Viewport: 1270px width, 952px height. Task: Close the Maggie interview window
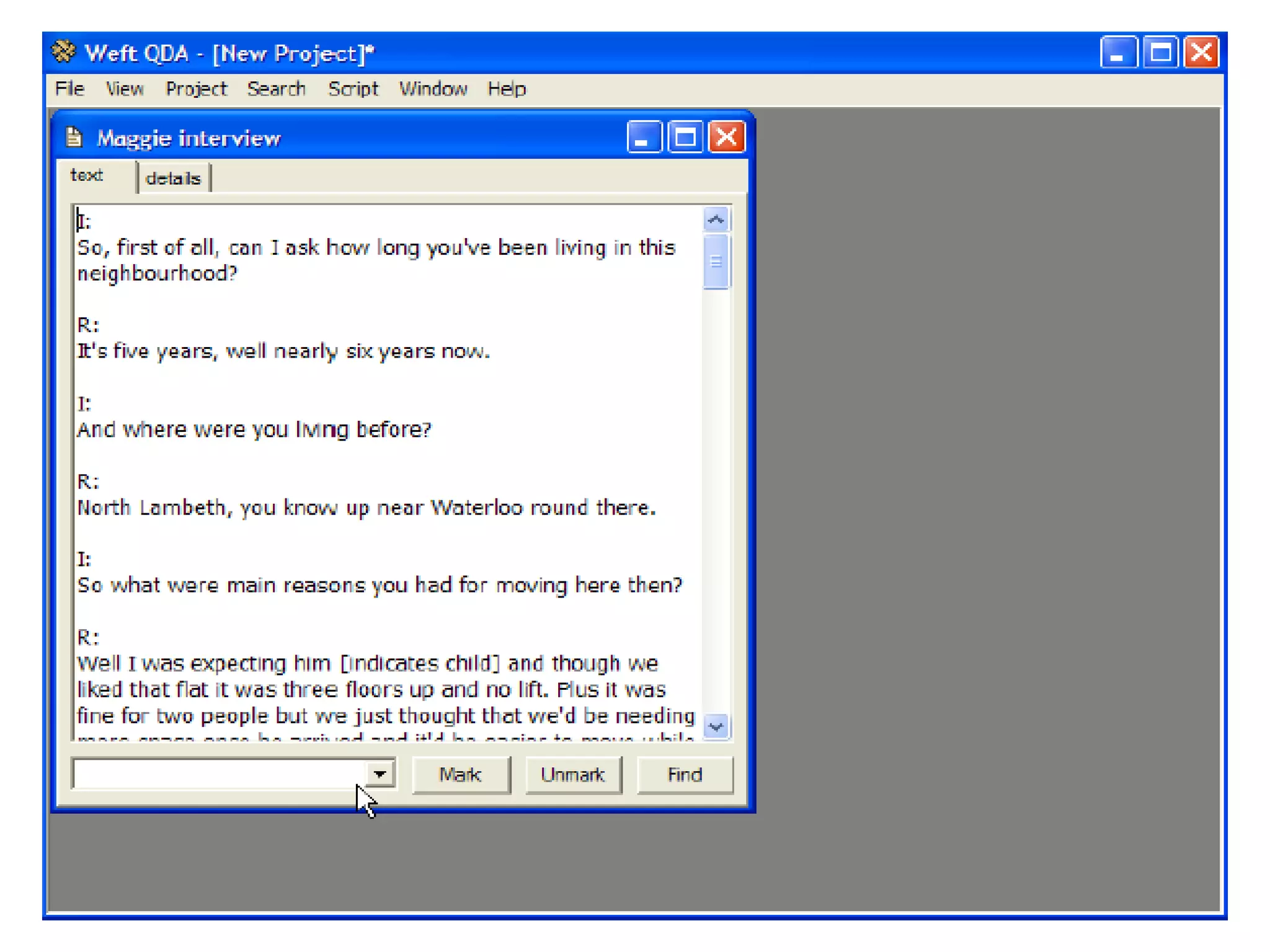click(726, 137)
